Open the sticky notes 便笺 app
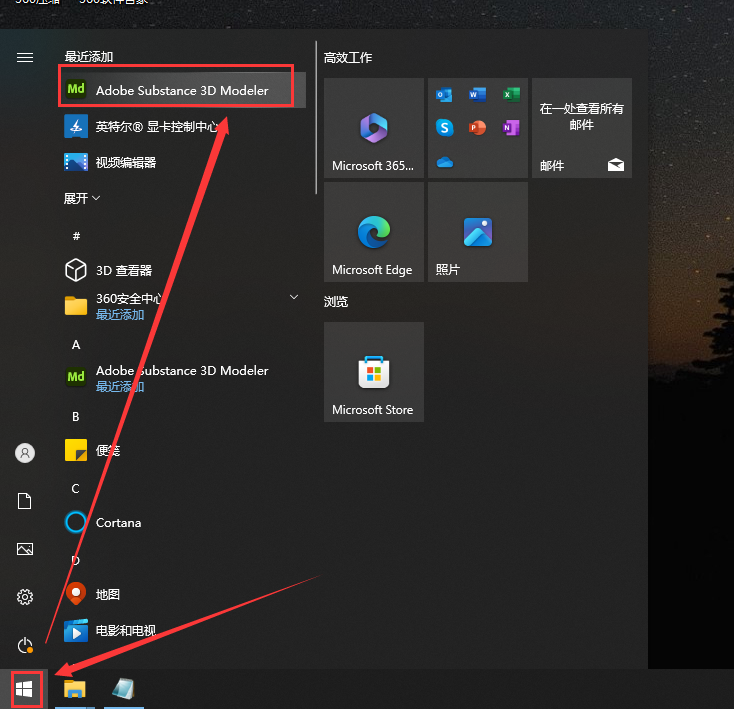Viewport: 734px width, 709px height. [x=182, y=450]
